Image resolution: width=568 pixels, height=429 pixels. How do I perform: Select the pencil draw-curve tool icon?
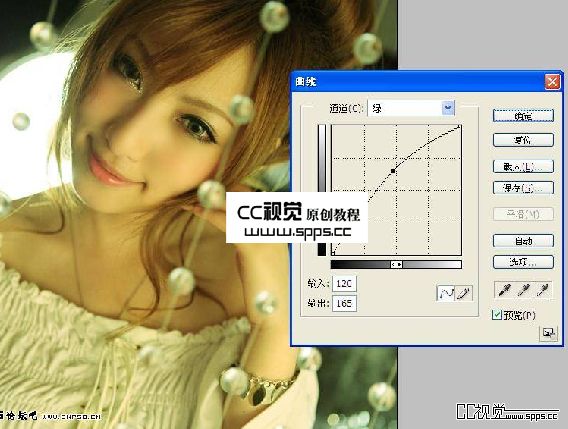(463, 293)
